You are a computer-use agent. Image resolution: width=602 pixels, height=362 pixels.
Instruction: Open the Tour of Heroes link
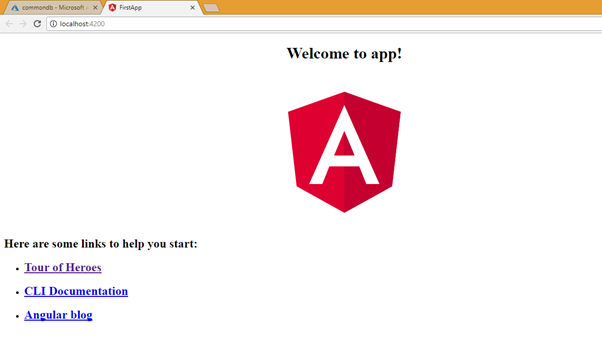[63, 267]
